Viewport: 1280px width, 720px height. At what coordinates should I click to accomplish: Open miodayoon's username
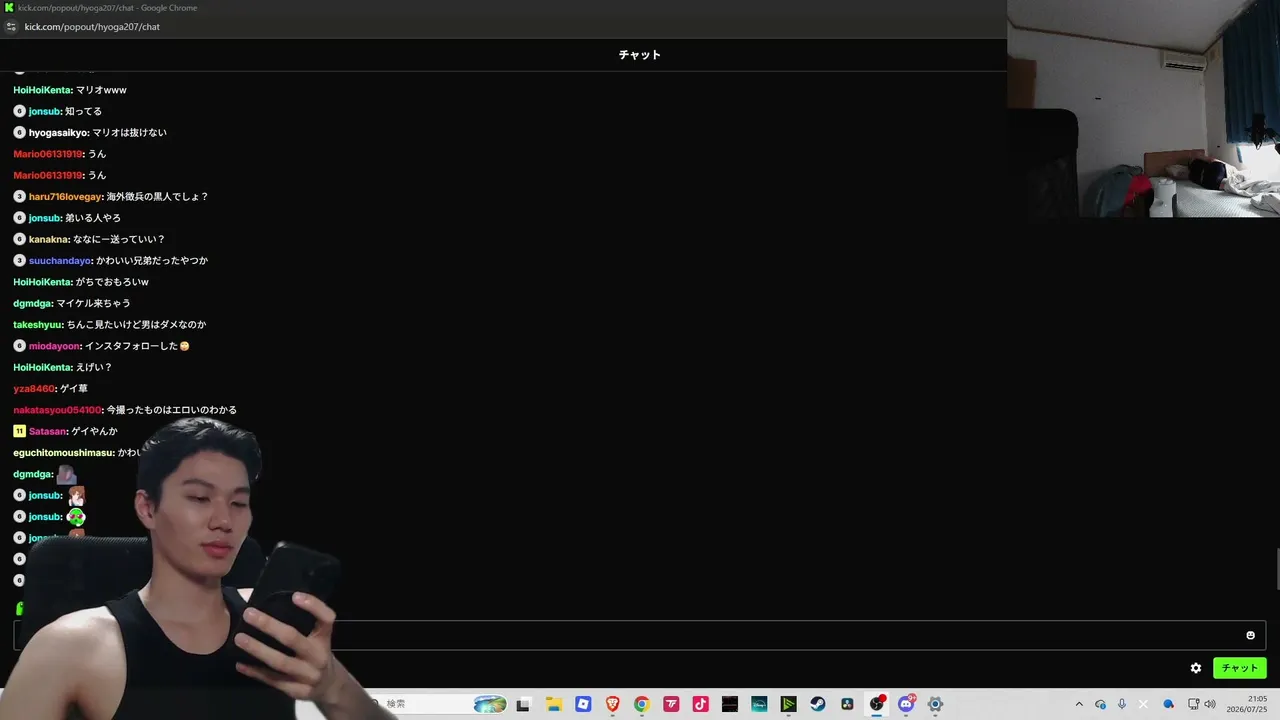(54, 346)
